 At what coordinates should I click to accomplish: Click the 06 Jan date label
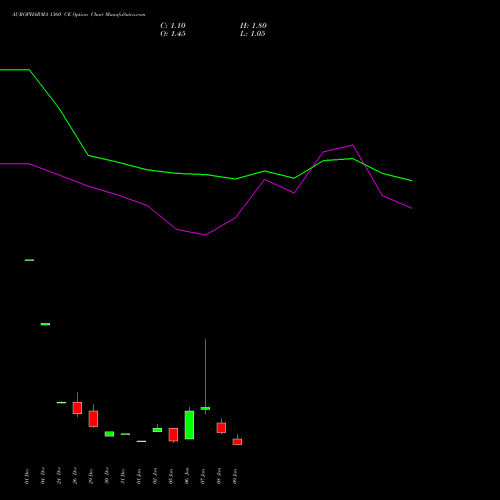[x=187, y=476]
